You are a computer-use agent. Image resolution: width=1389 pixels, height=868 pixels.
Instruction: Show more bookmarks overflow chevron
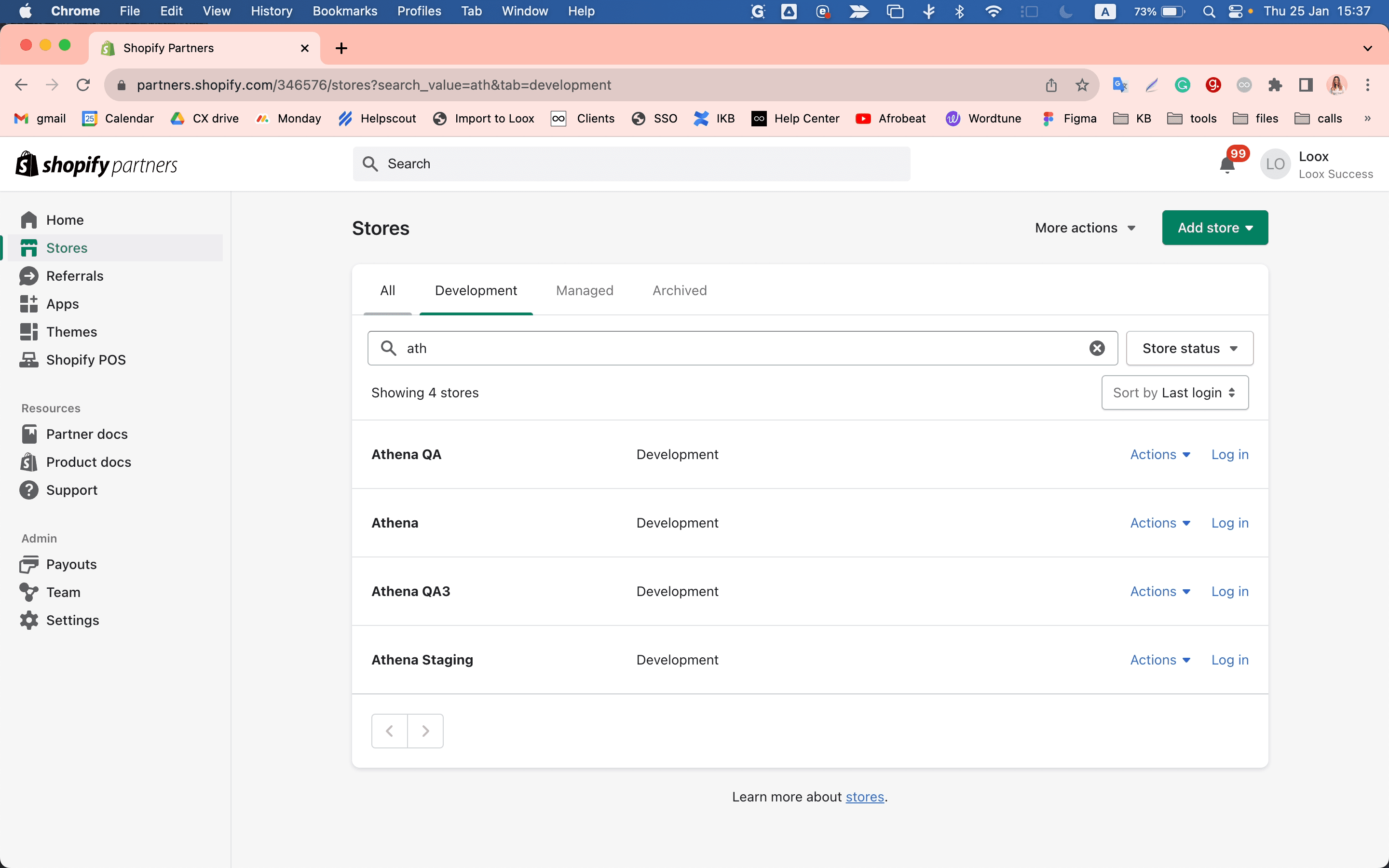[x=1368, y=118]
